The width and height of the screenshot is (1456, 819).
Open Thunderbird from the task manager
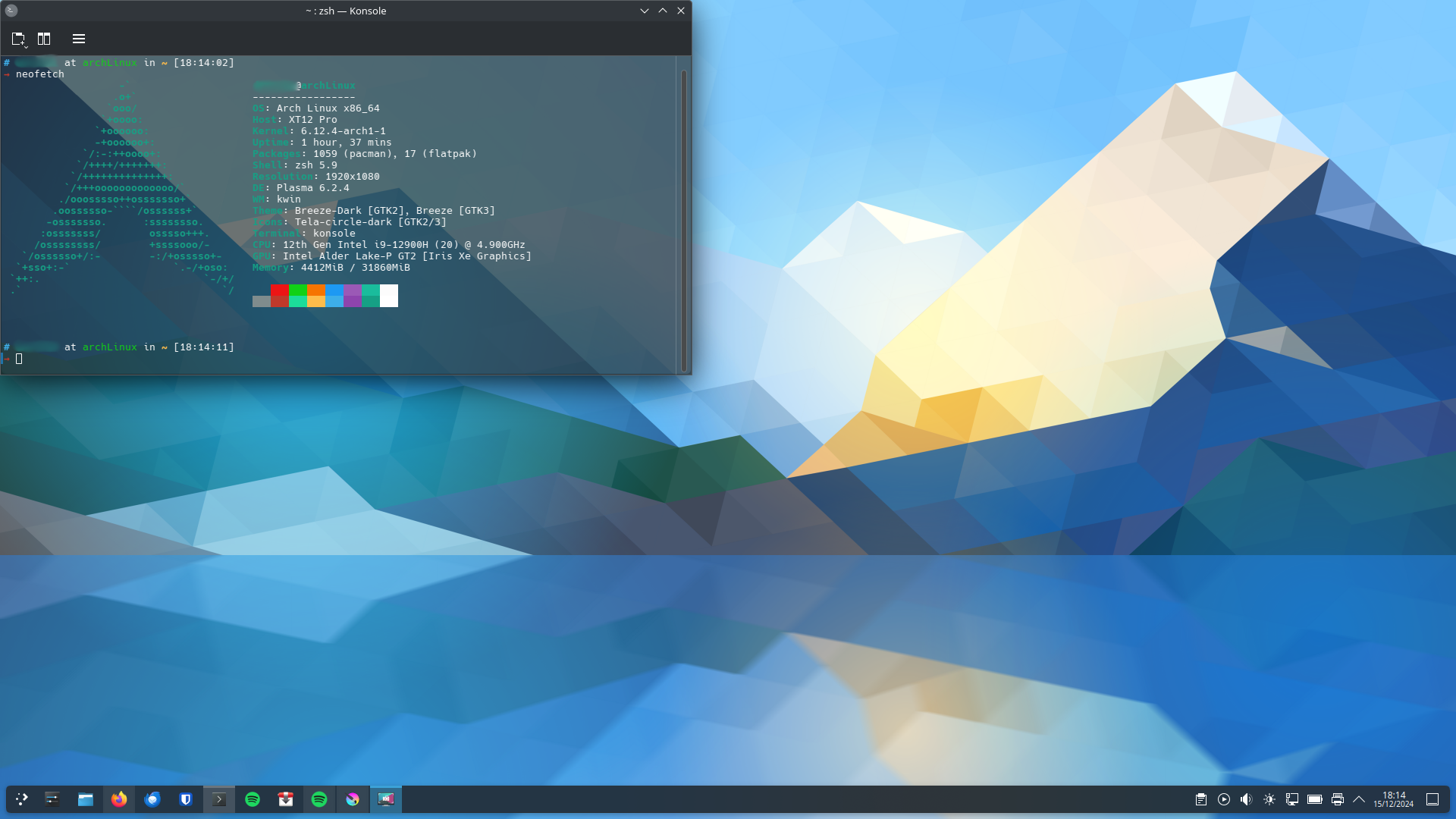pos(152,799)
